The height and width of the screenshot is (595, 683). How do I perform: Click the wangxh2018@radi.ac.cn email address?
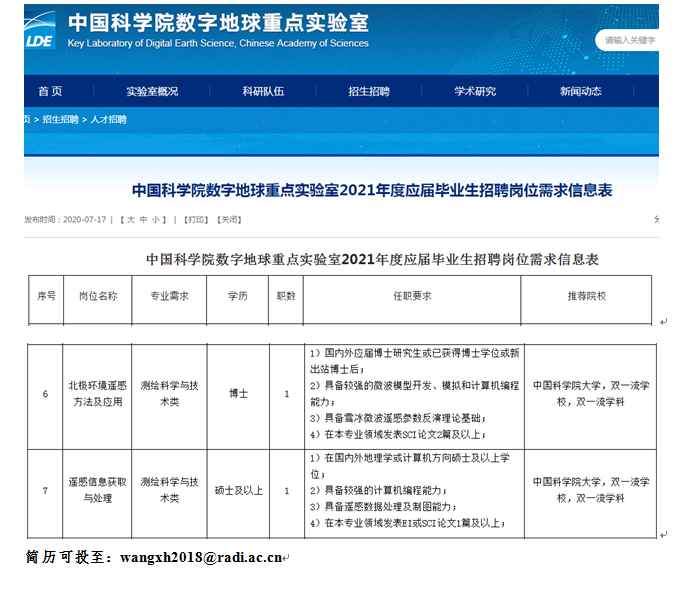[201, 557]
